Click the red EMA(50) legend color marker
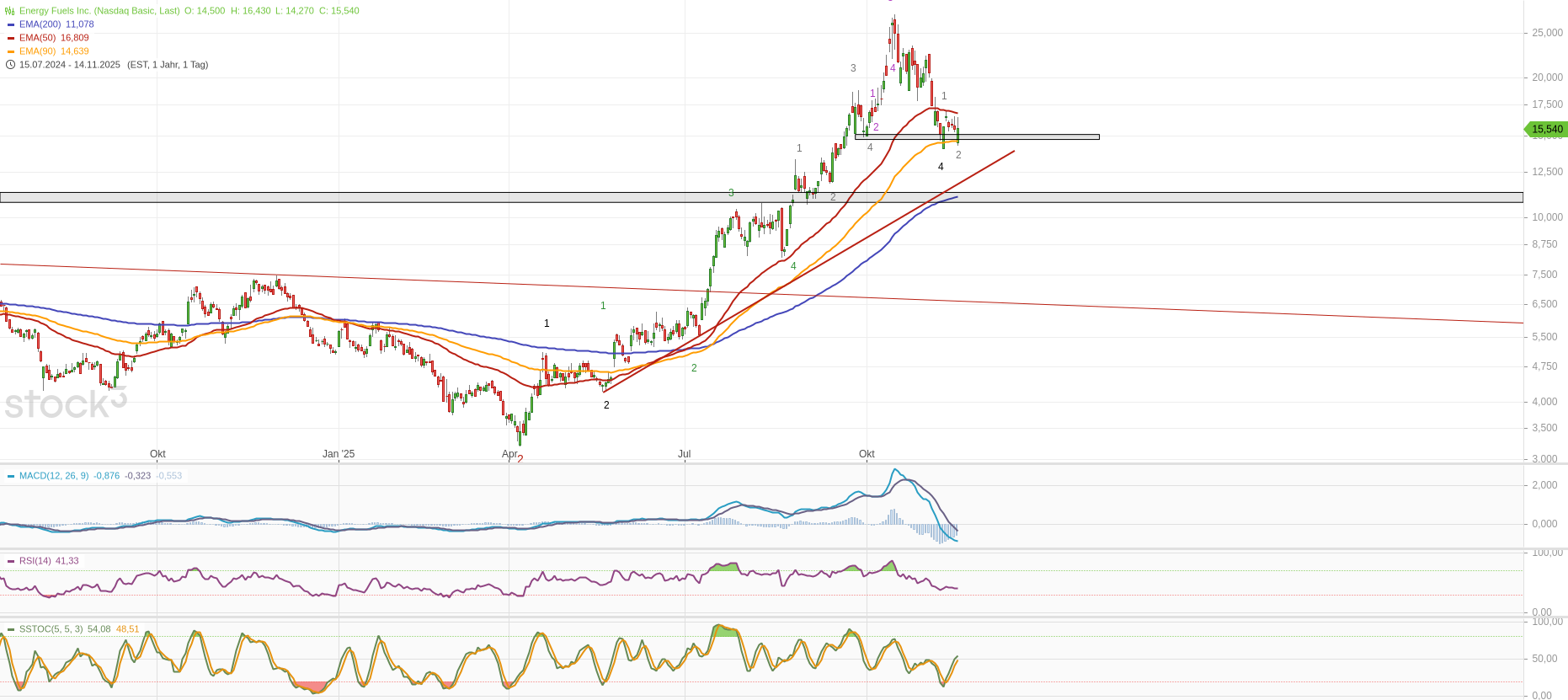This screenshot has height=700, width=1568. coord(11,38)
